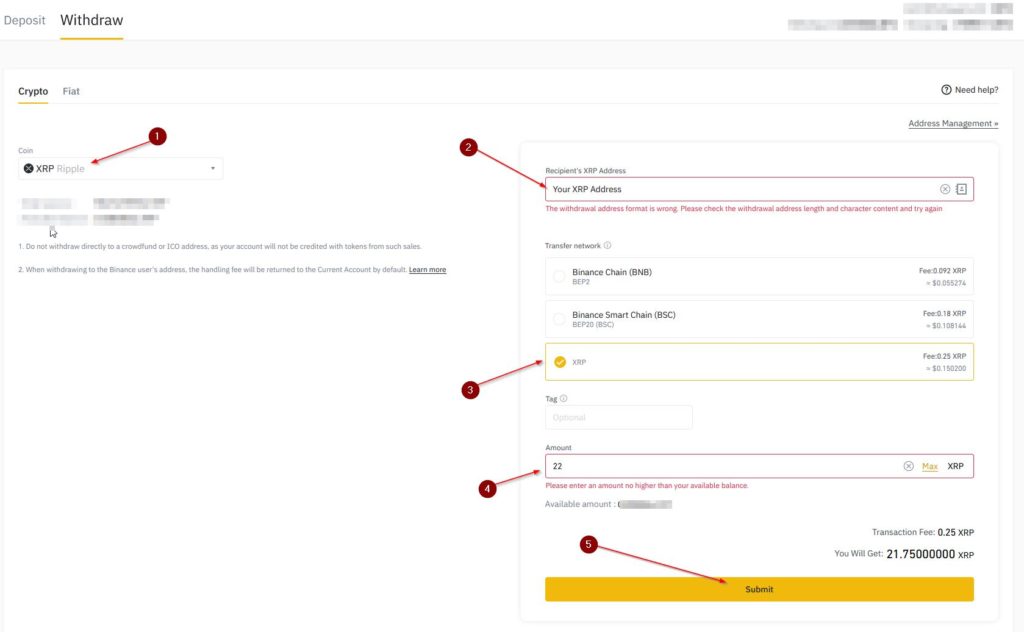
Task: Click the 21.75000000 You Will Get value
Action: (920, 554)
